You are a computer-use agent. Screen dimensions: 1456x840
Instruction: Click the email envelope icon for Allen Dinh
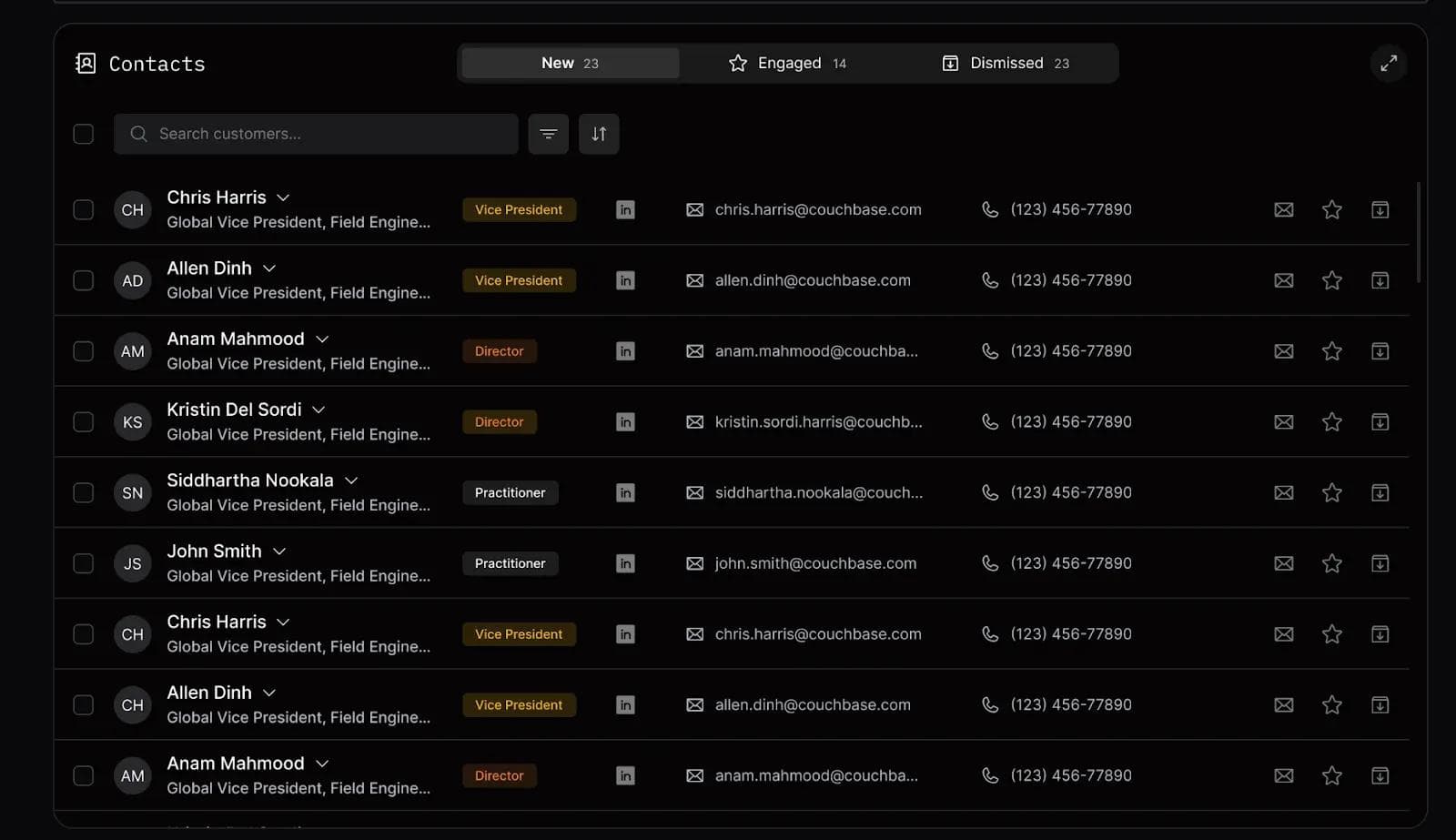click(1283, 280)
